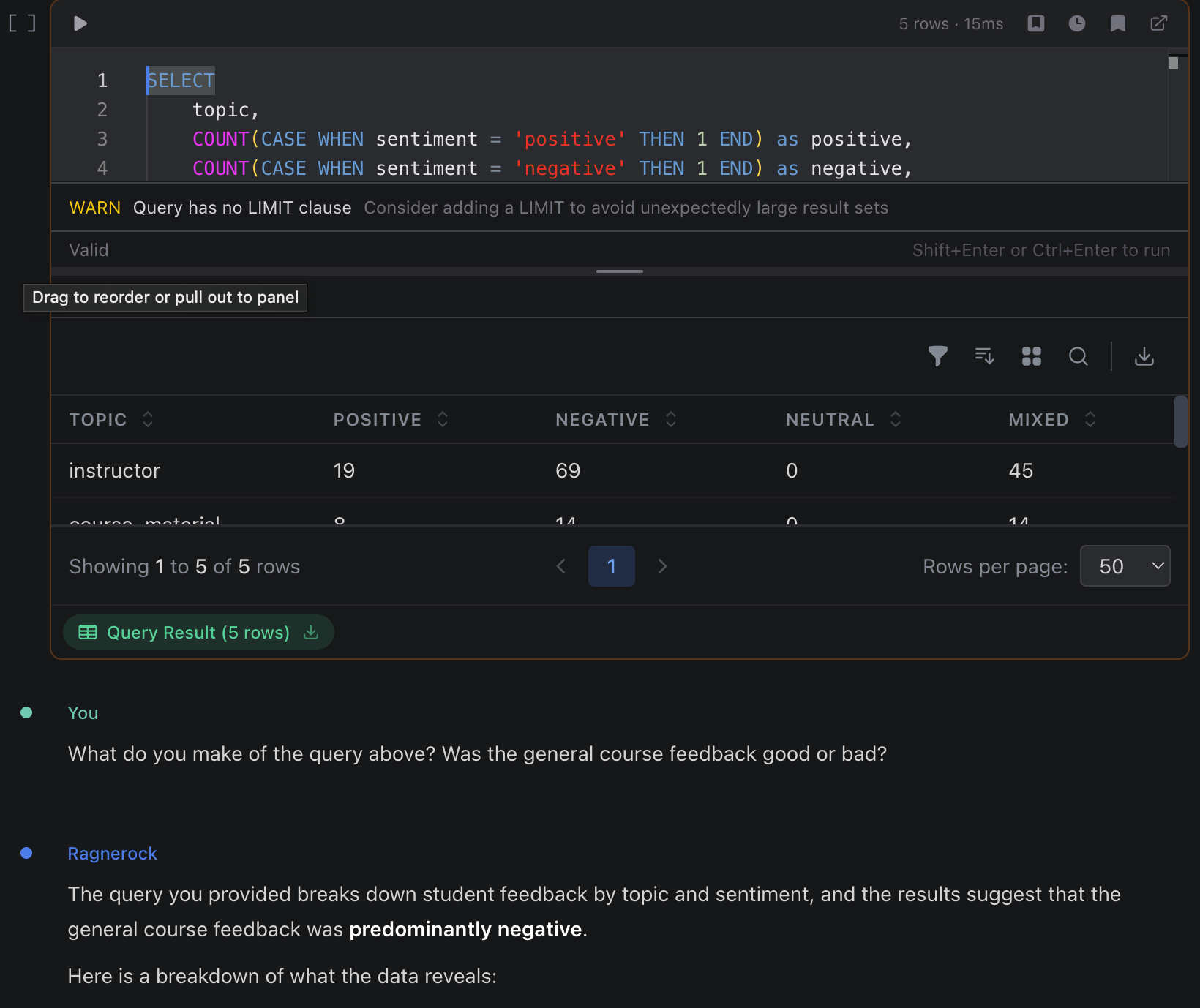The image size is (1200, 1008).
Task: Click the editor minimap scrollbar
Action: [1173, 63]
